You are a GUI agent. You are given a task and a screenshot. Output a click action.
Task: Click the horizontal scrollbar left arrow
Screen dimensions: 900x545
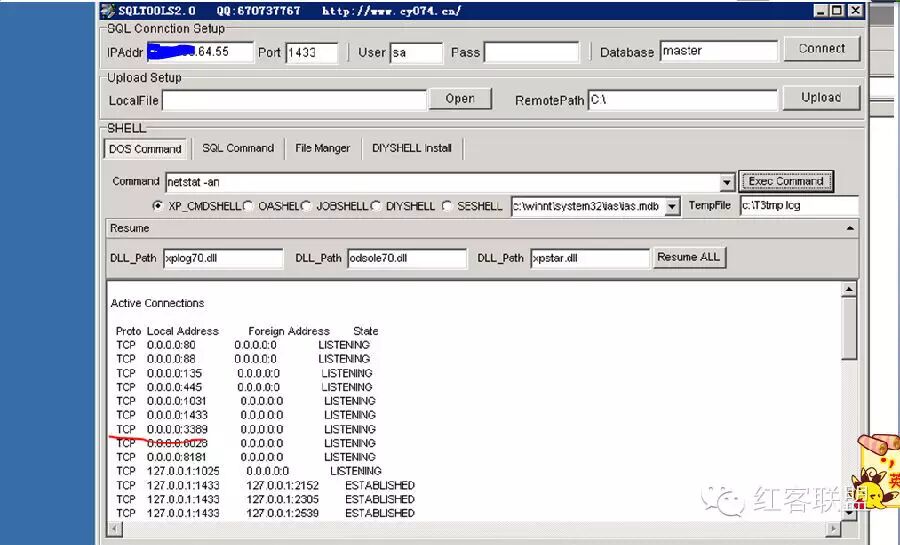115,528
